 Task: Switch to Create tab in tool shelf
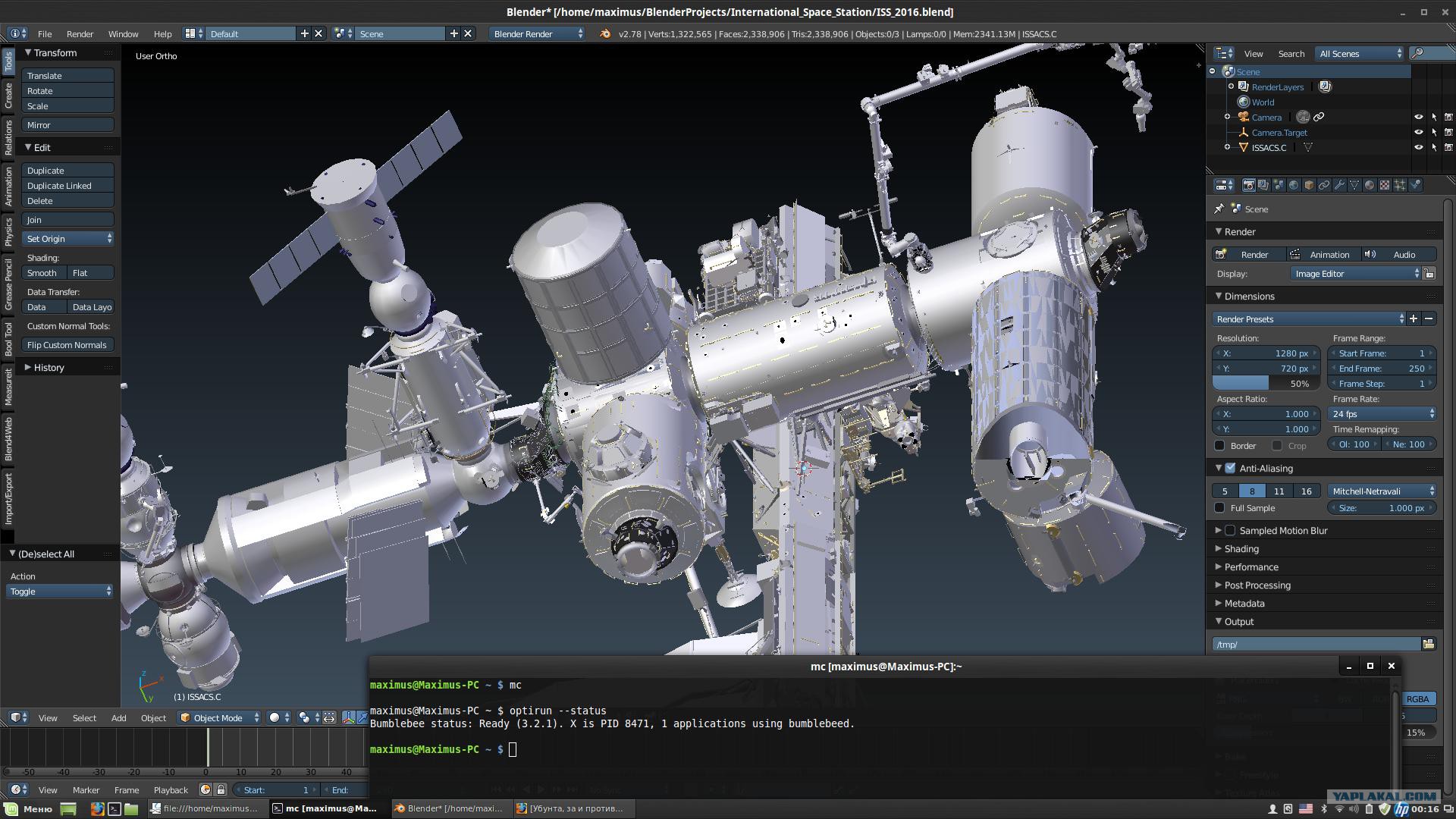8,96
